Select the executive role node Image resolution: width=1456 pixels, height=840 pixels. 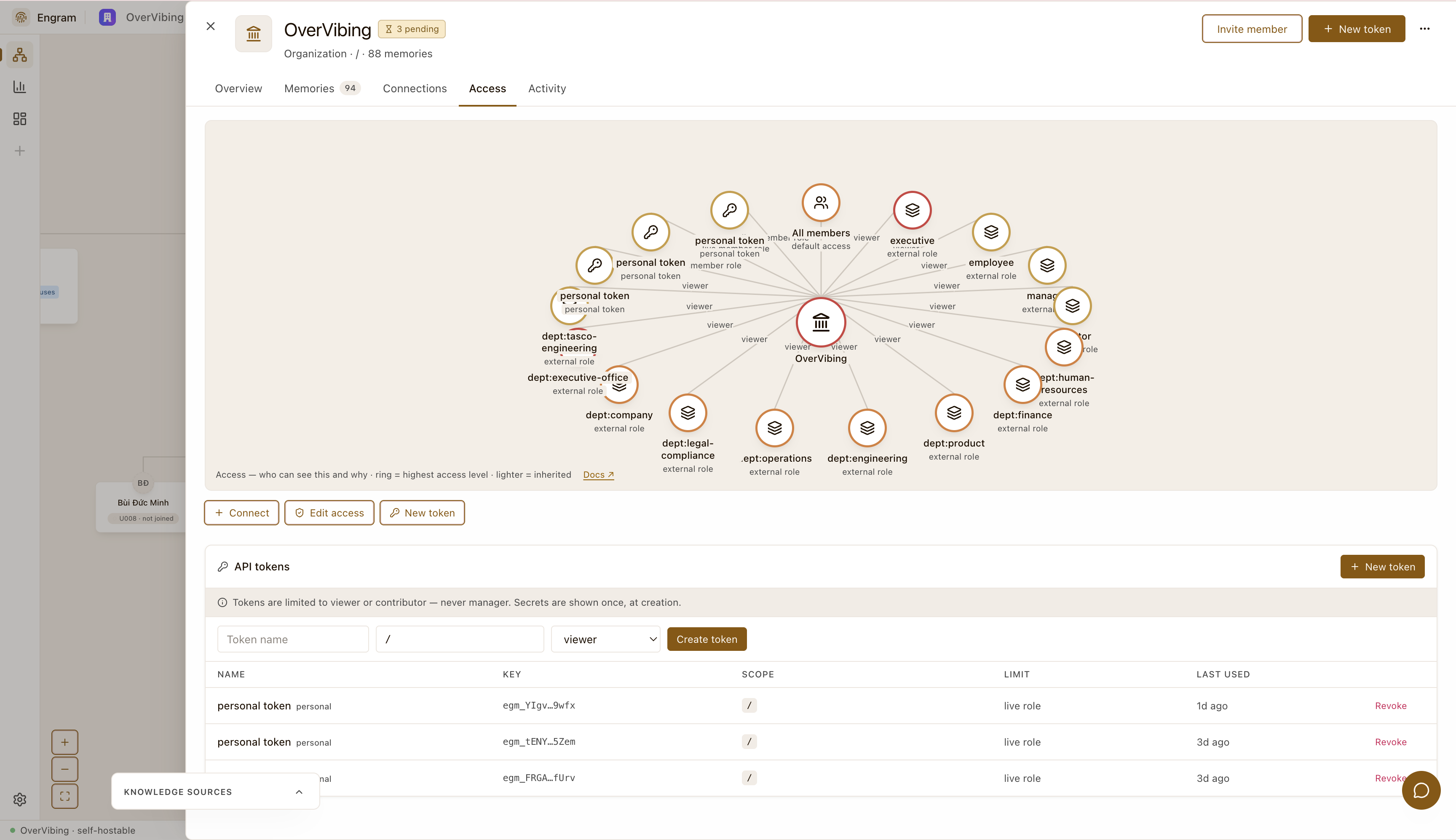[x=912, y=210]
